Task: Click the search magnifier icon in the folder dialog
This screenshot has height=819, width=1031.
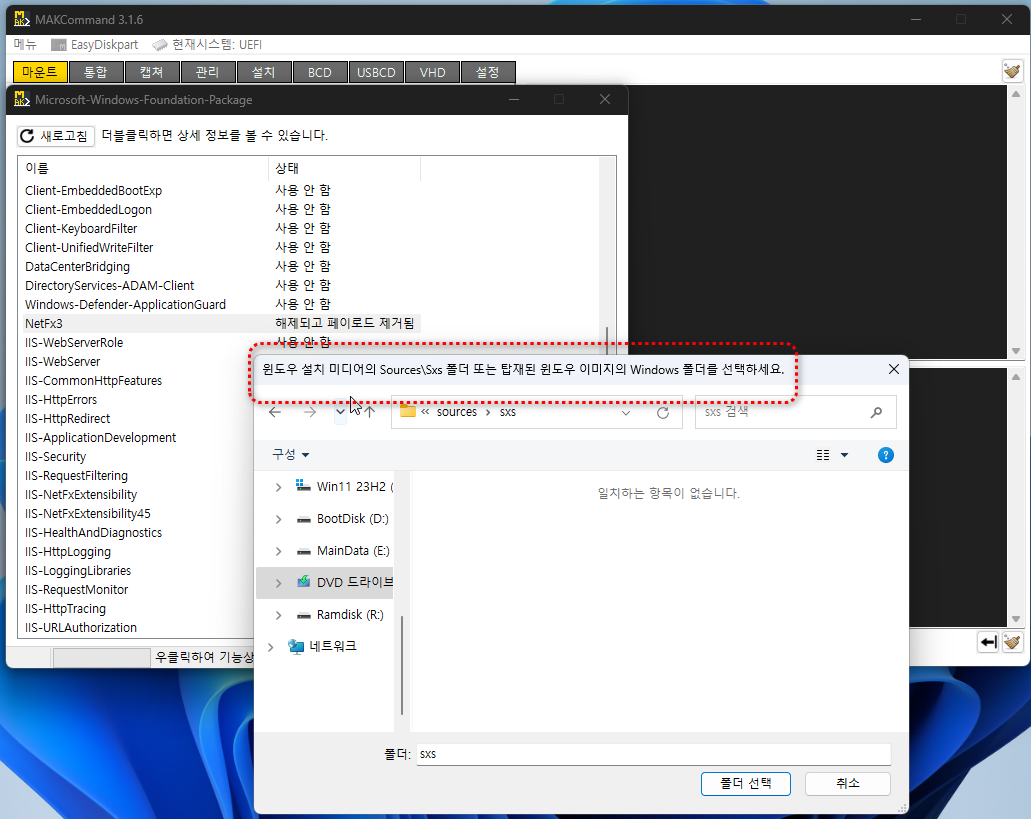Action: coord(876,412)
